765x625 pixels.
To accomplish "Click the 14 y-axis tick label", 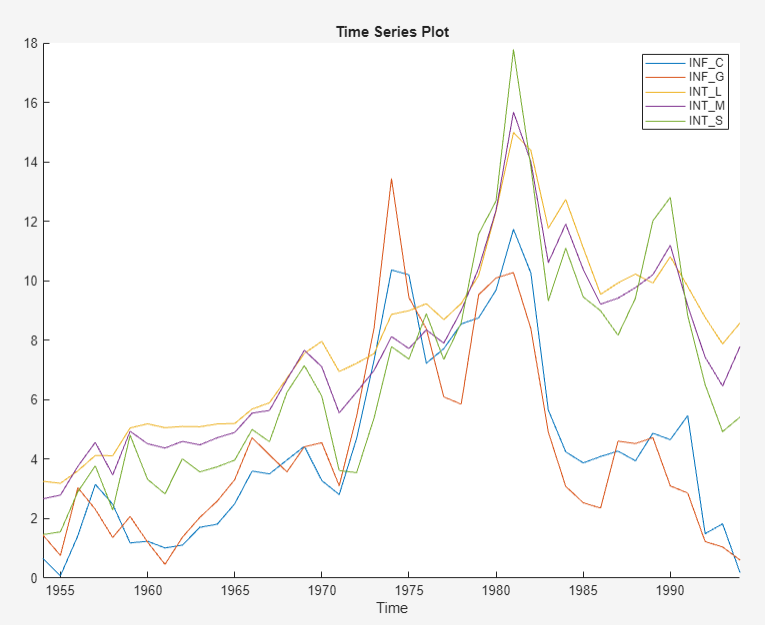I will click(x=31, y=162).
